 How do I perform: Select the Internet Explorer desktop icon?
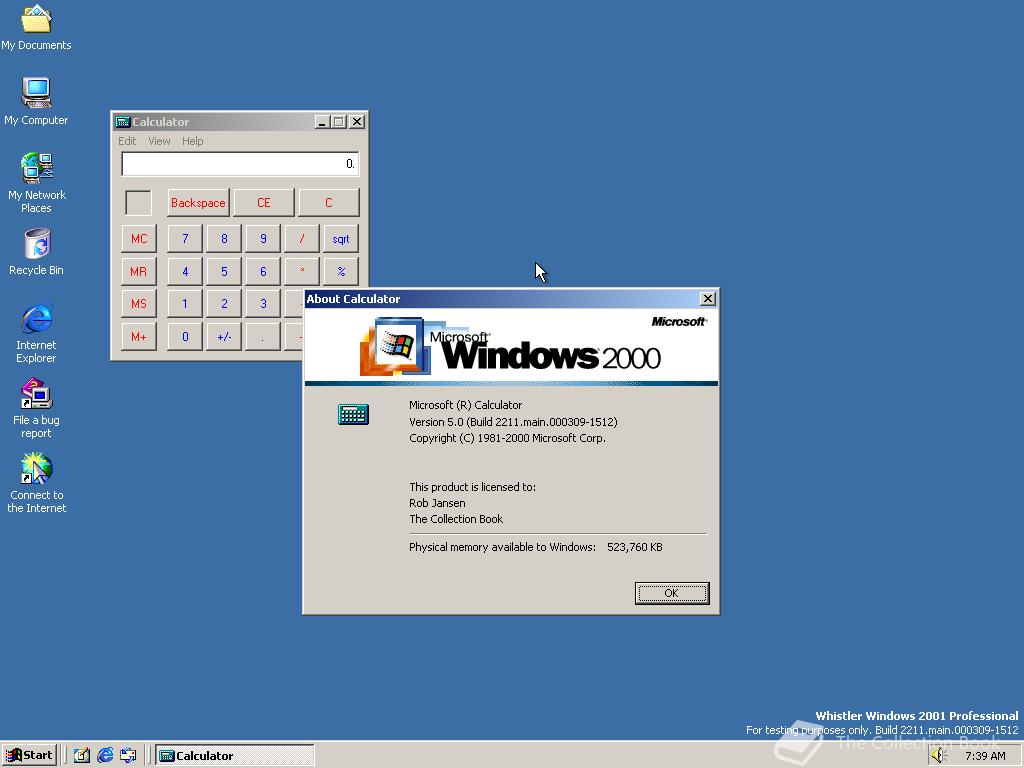[x=36, y=332]
